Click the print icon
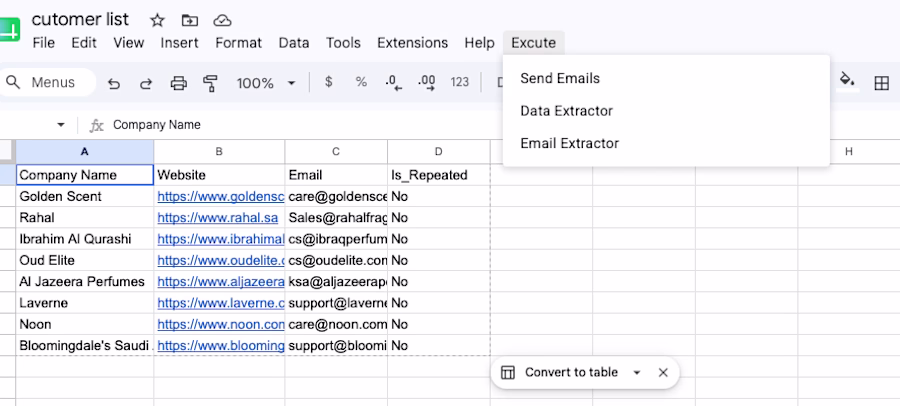 [x=179, y=83]
